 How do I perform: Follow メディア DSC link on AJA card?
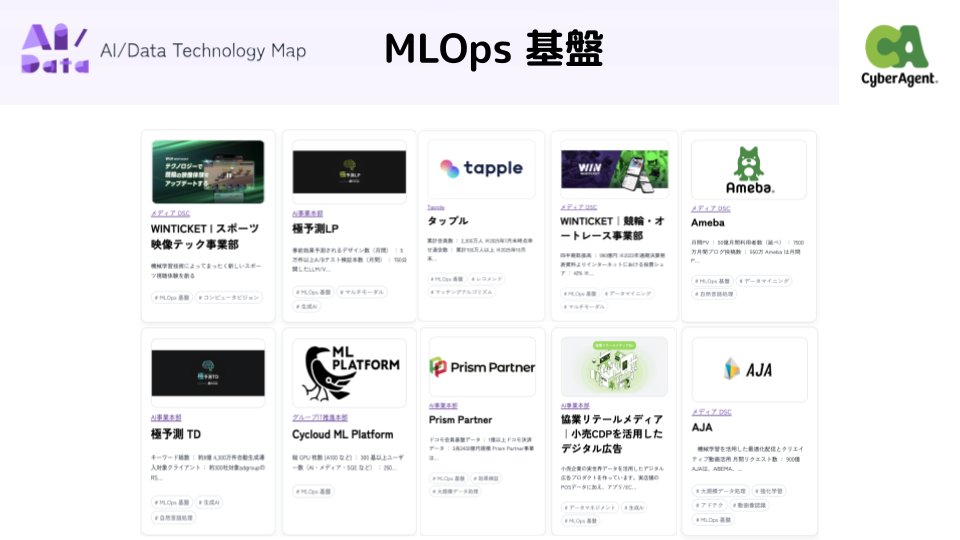(x=711, y=412)
